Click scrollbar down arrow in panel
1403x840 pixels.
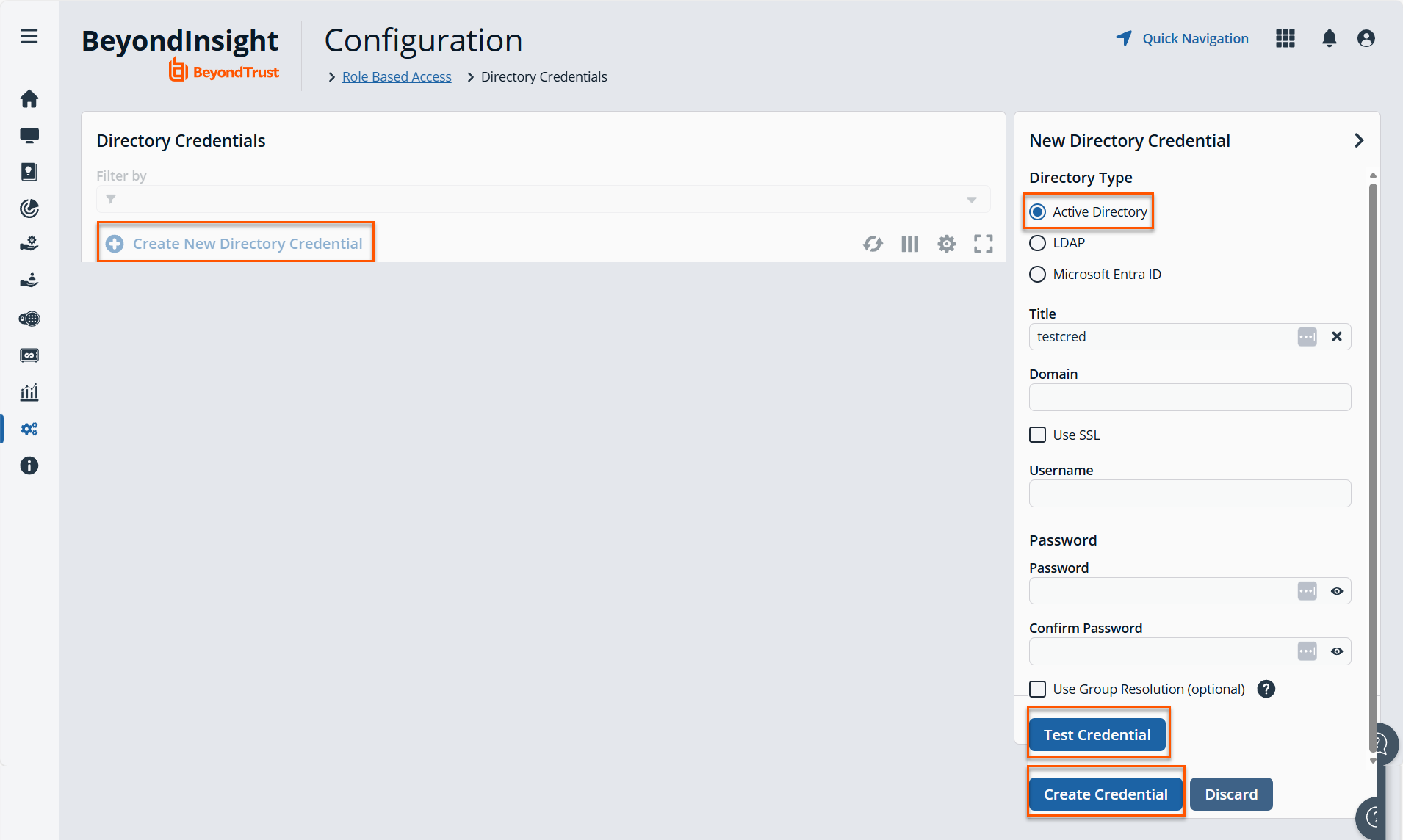1373,761
